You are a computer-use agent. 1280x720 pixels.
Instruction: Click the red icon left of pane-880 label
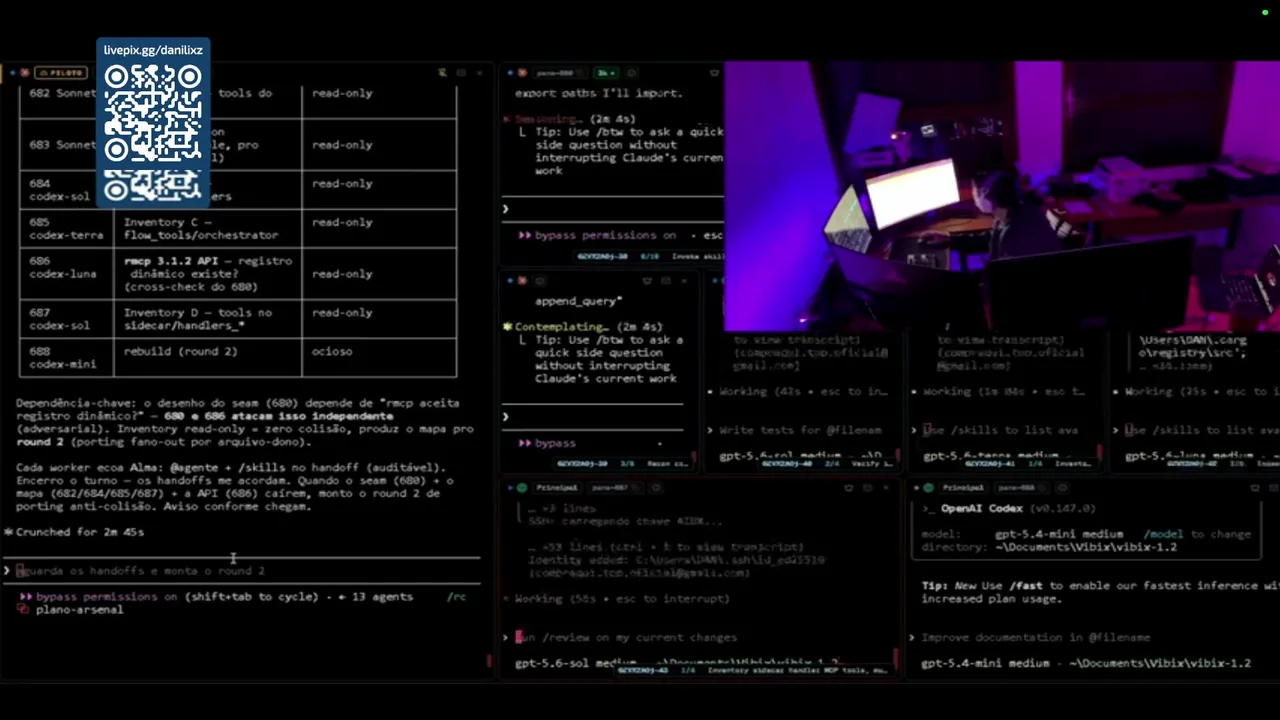[x=523, y=73]
